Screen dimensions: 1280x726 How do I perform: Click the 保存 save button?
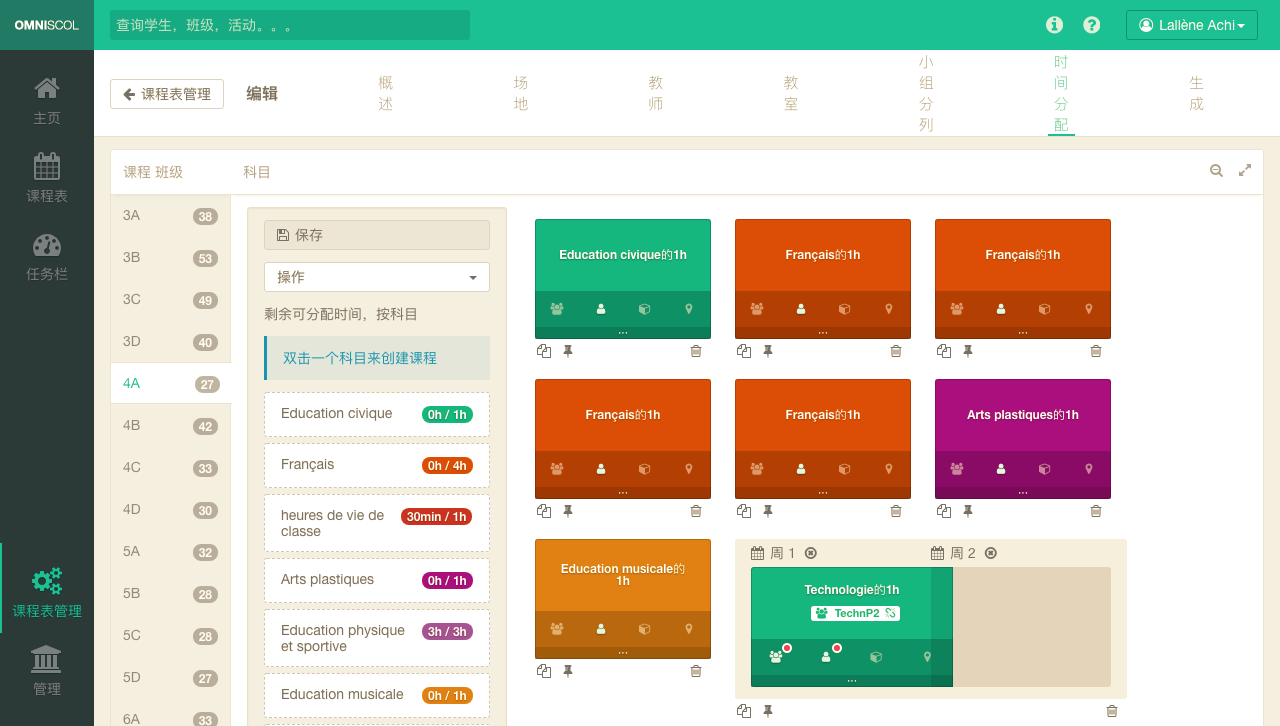377,235
